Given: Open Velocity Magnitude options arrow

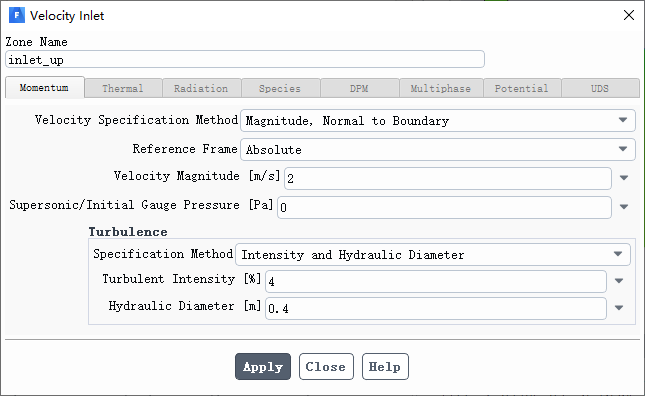Looking at the screenshot, I should [624, 178].
